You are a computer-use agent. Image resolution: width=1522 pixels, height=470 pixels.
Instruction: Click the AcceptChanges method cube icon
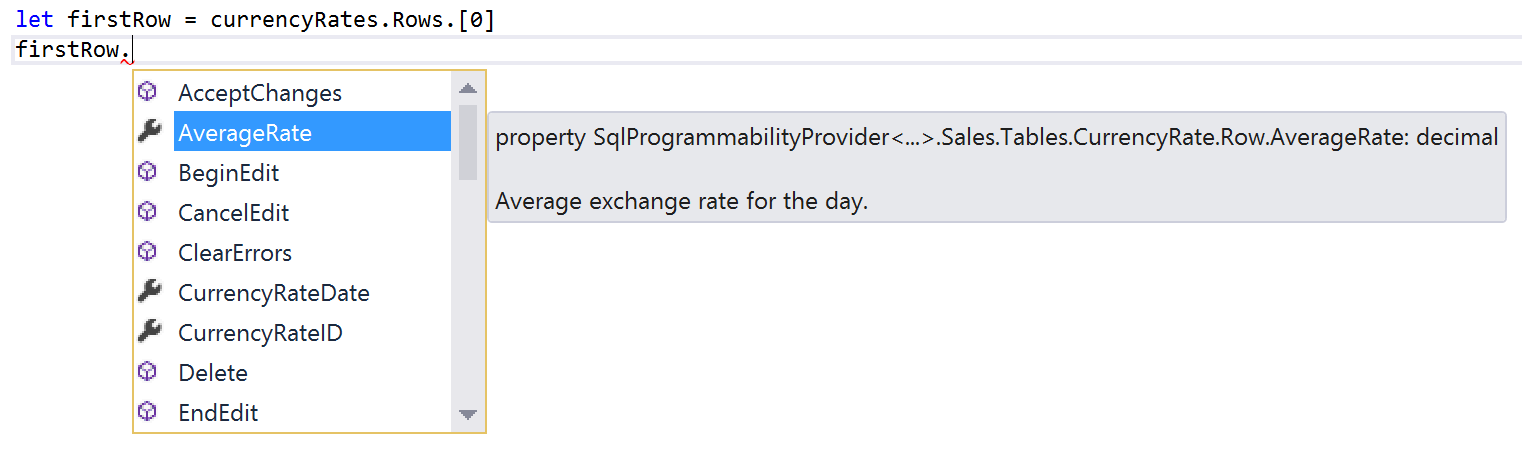click(148, 92)
